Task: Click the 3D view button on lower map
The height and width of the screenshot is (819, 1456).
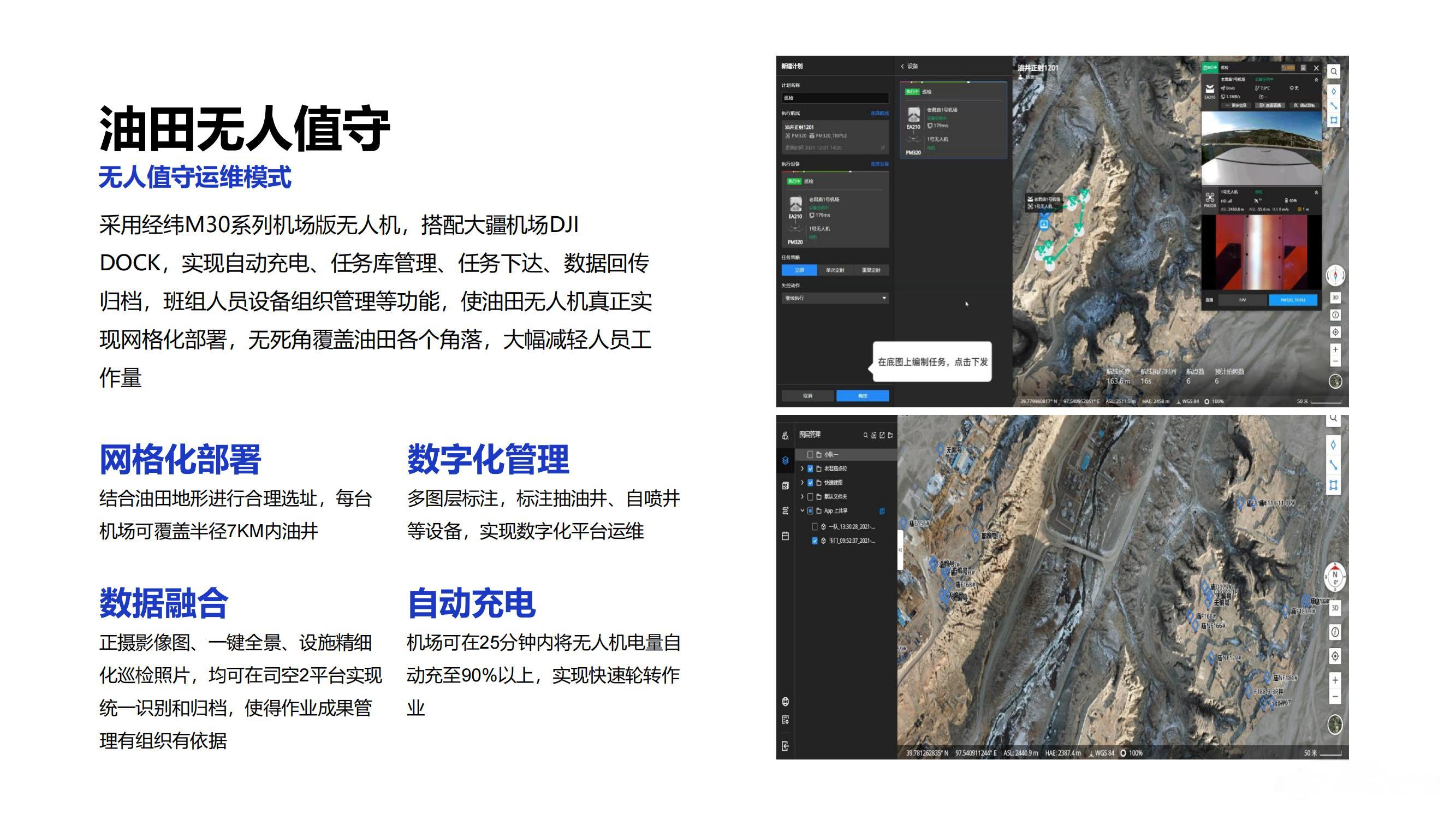Action: (x=1335, y=608)
